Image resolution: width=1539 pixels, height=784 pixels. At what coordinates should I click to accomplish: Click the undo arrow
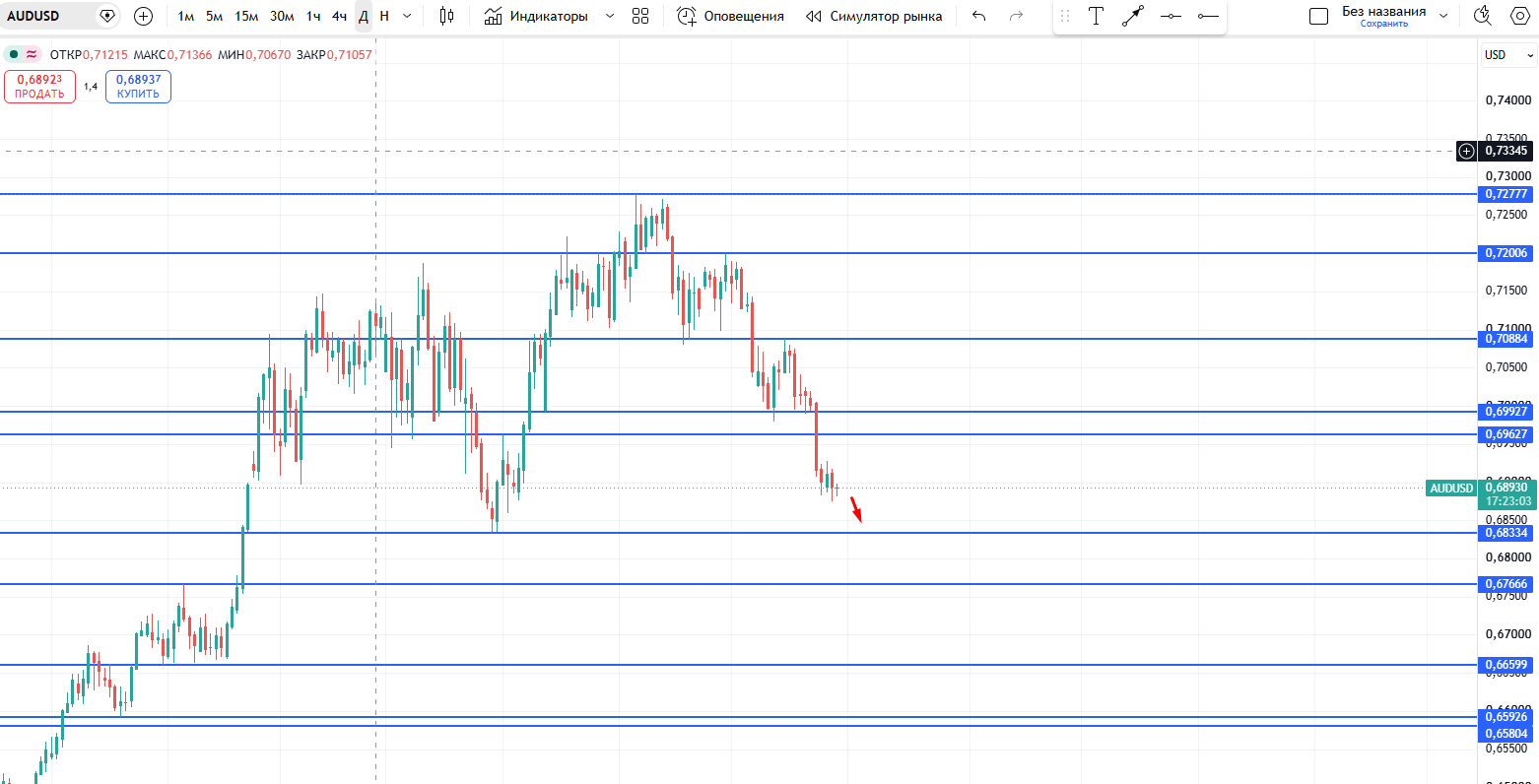[x=978, y=16]
